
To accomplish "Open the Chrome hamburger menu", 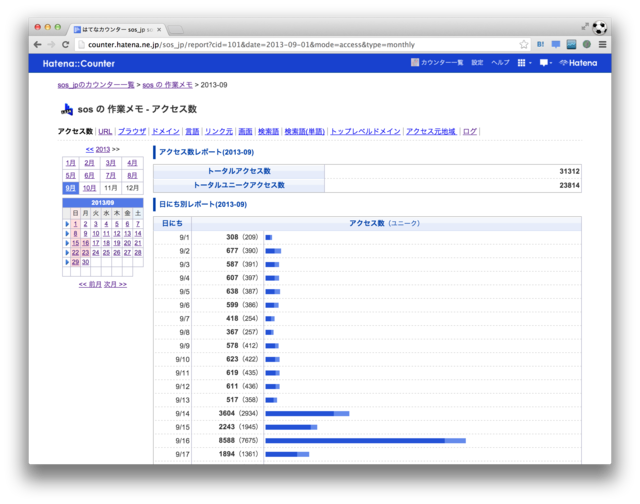I will 602,44.
